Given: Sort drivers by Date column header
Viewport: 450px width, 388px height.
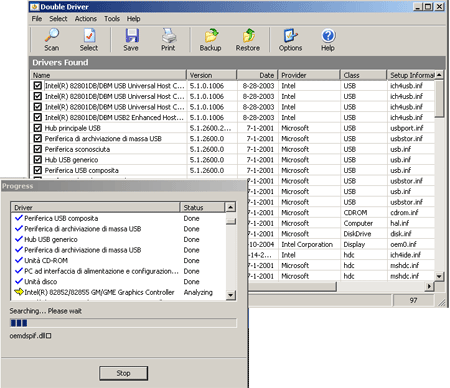Looking at the screenshot, I should point(257,75).
